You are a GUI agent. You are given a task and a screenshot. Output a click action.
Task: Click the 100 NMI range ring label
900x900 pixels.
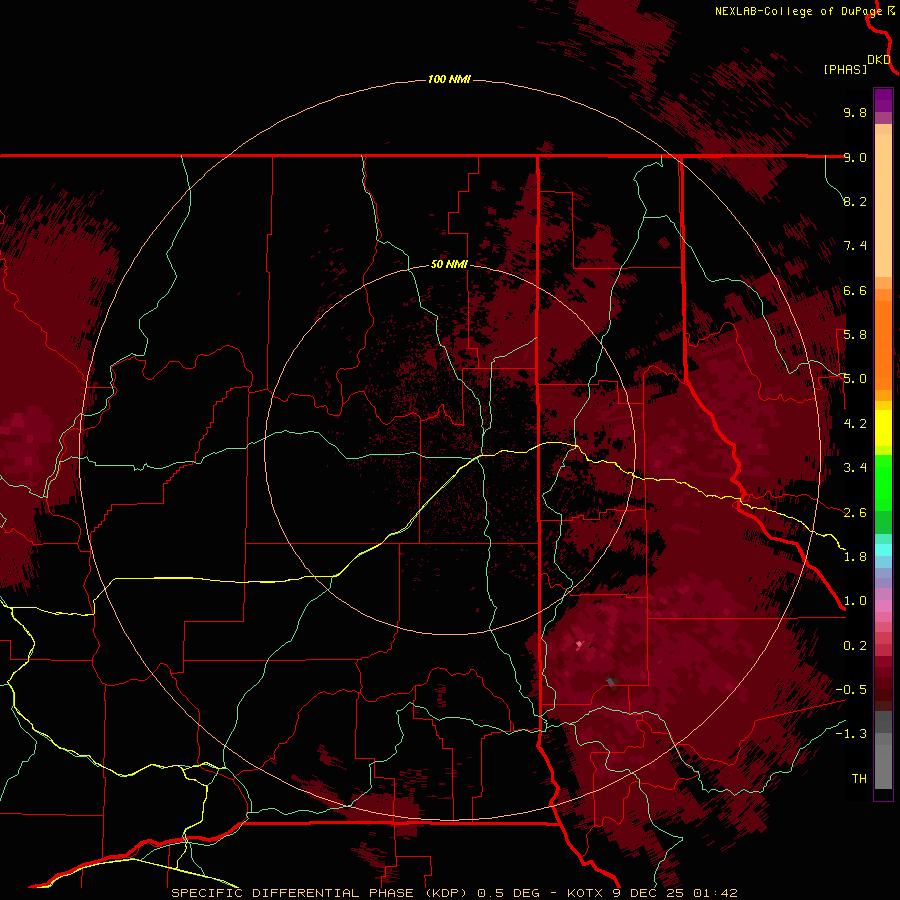coord(449,79)
